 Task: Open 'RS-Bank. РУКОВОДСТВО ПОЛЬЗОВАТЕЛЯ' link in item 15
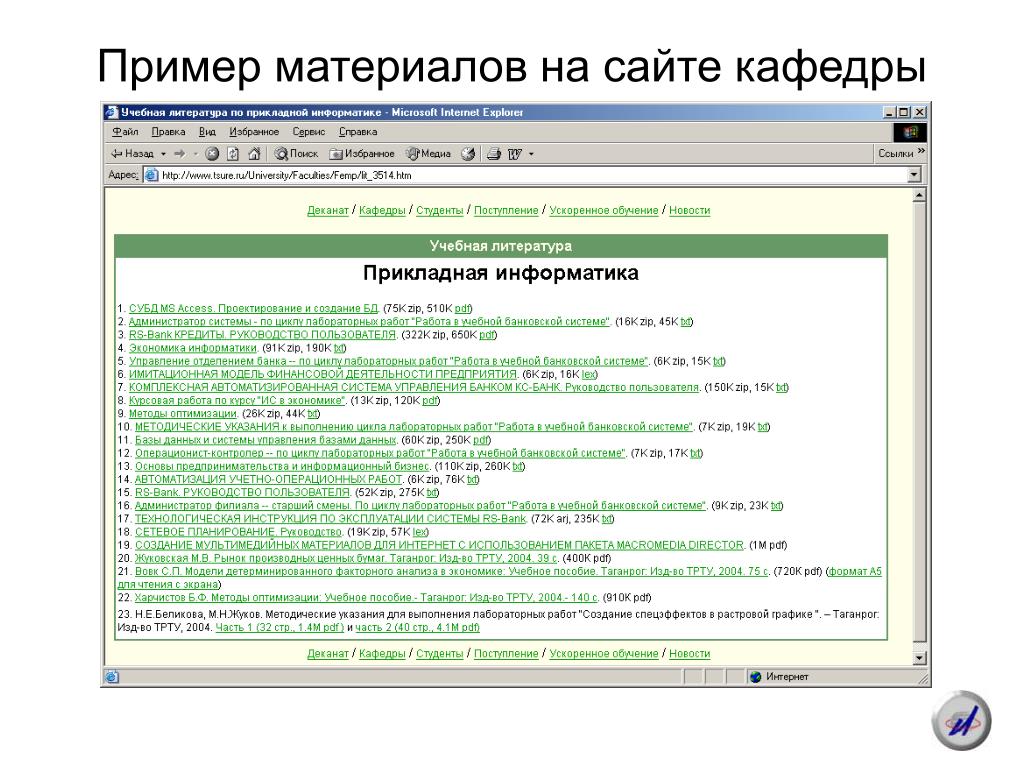pyautogui.click(x=242, y=492)
